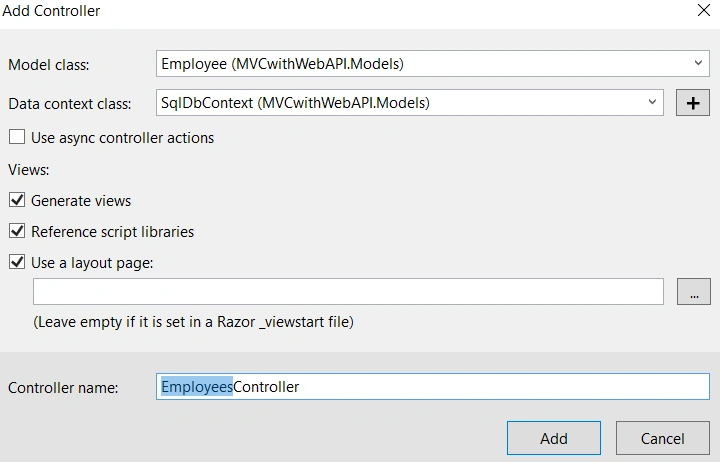Viewport: 720px width, 462px height.
Task: Open the layout page browse ellipsis button
Action: 693,292
